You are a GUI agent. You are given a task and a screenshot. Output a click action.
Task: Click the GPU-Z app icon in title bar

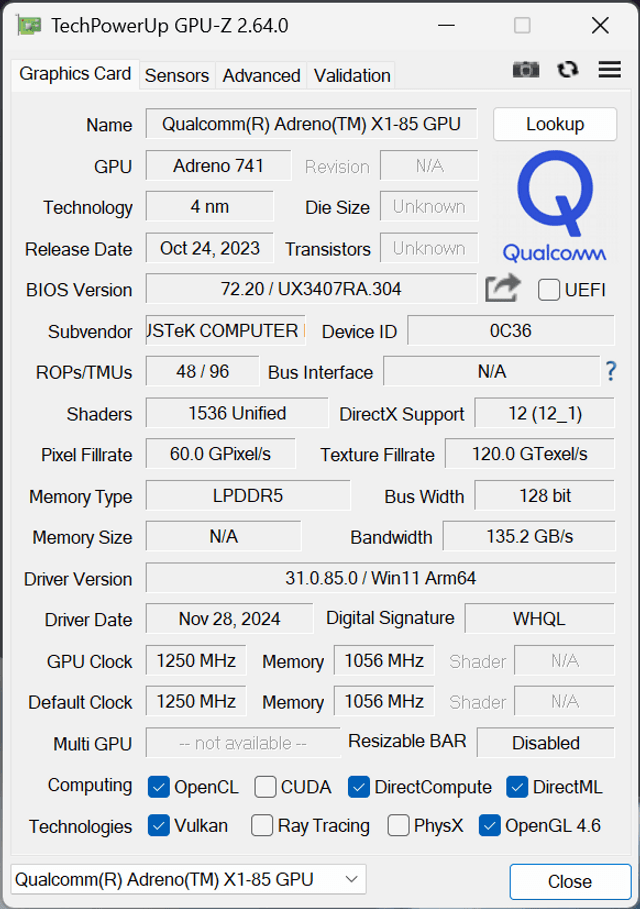tap(29, 26)
